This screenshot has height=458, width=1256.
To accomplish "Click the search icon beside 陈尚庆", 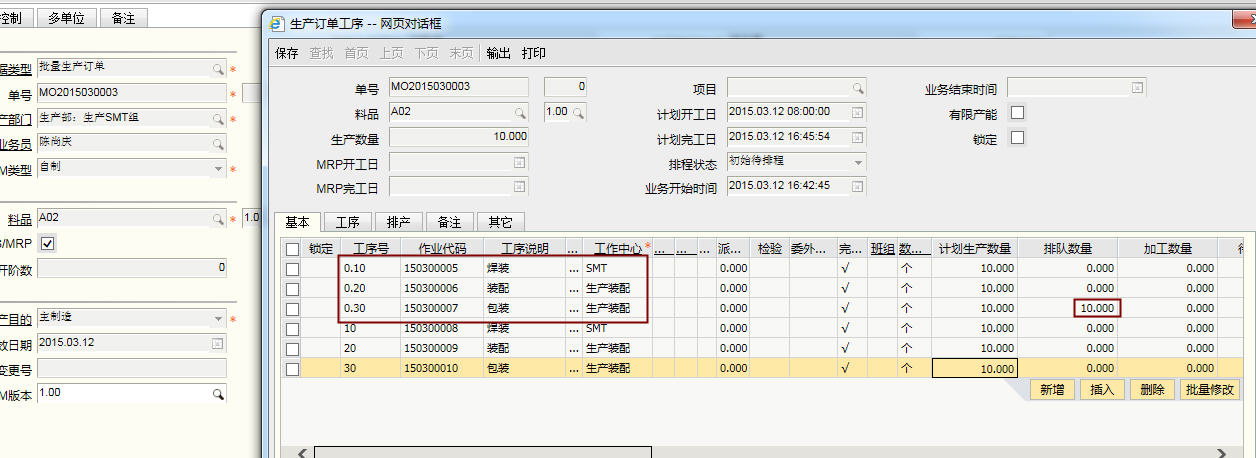I will click(218, 143).
